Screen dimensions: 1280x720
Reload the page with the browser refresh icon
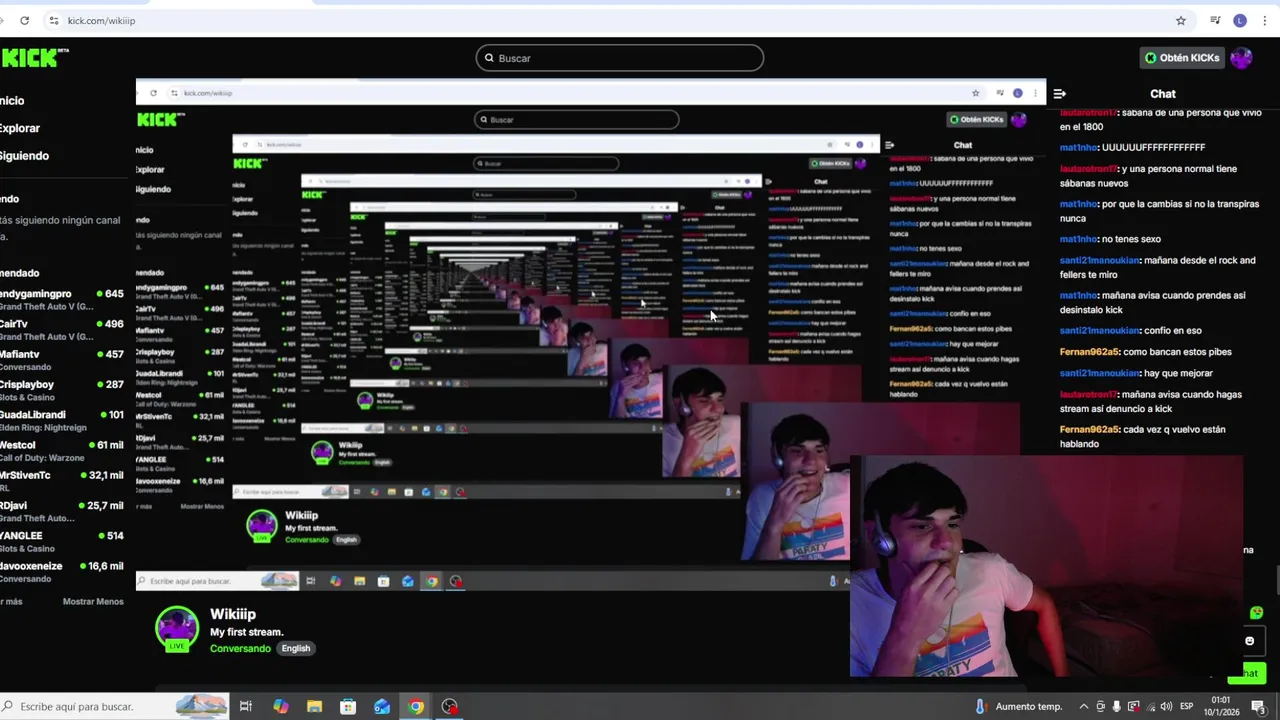[x=25, y=20]
